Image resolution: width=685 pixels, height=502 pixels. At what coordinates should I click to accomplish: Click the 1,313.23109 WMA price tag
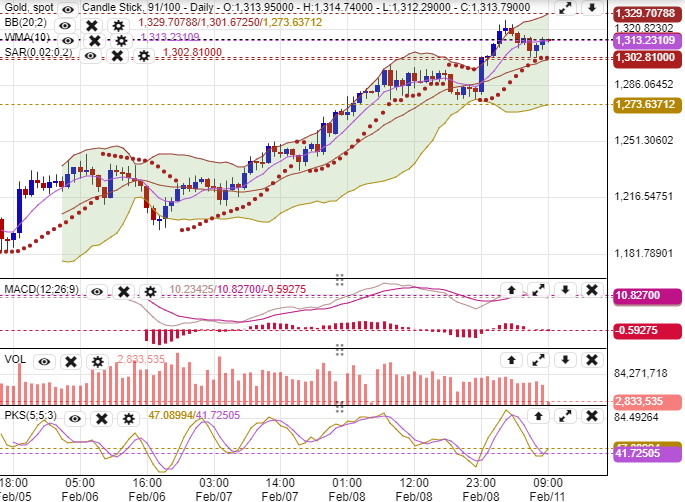[x=643, y=40]
